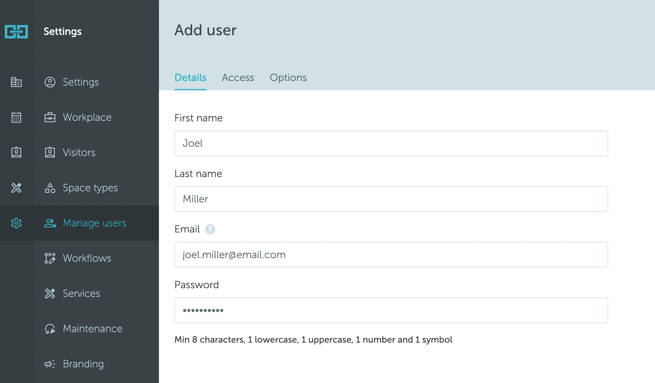Go to Workplace settings
Screen dimensions: 655x383
pos(87,117)
